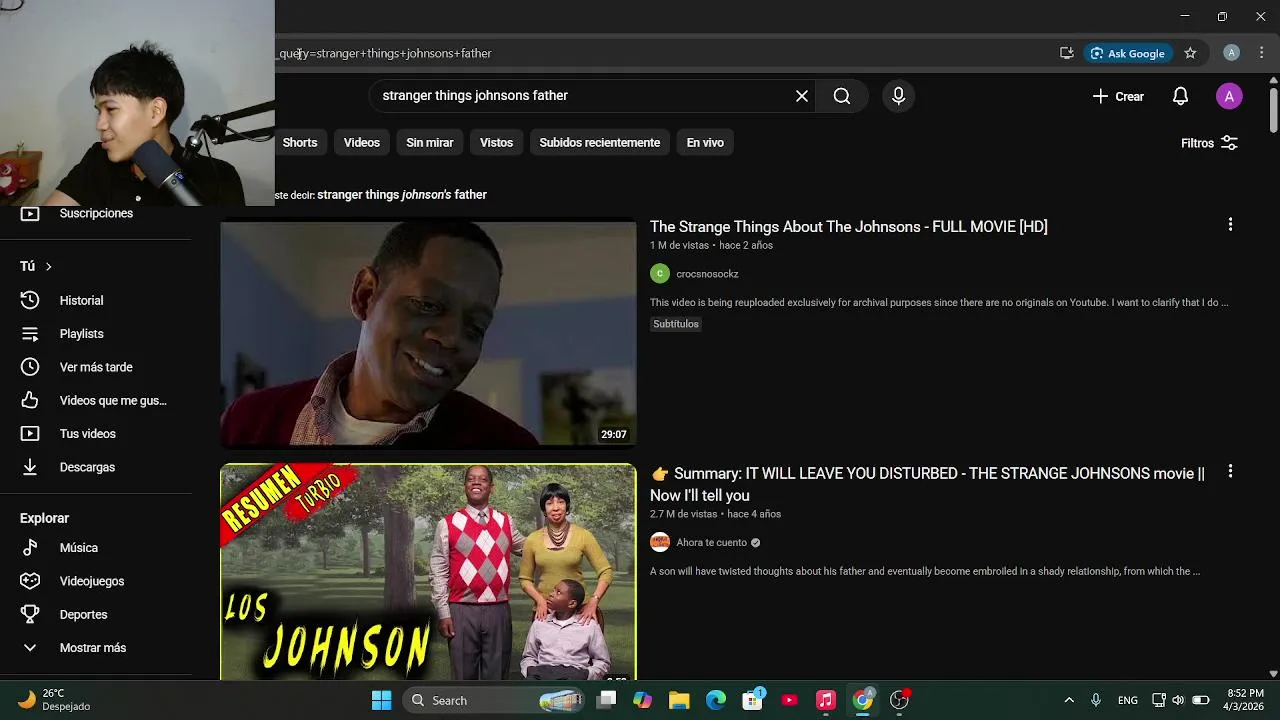Clear the search box with the X

(x=802, y=96)
